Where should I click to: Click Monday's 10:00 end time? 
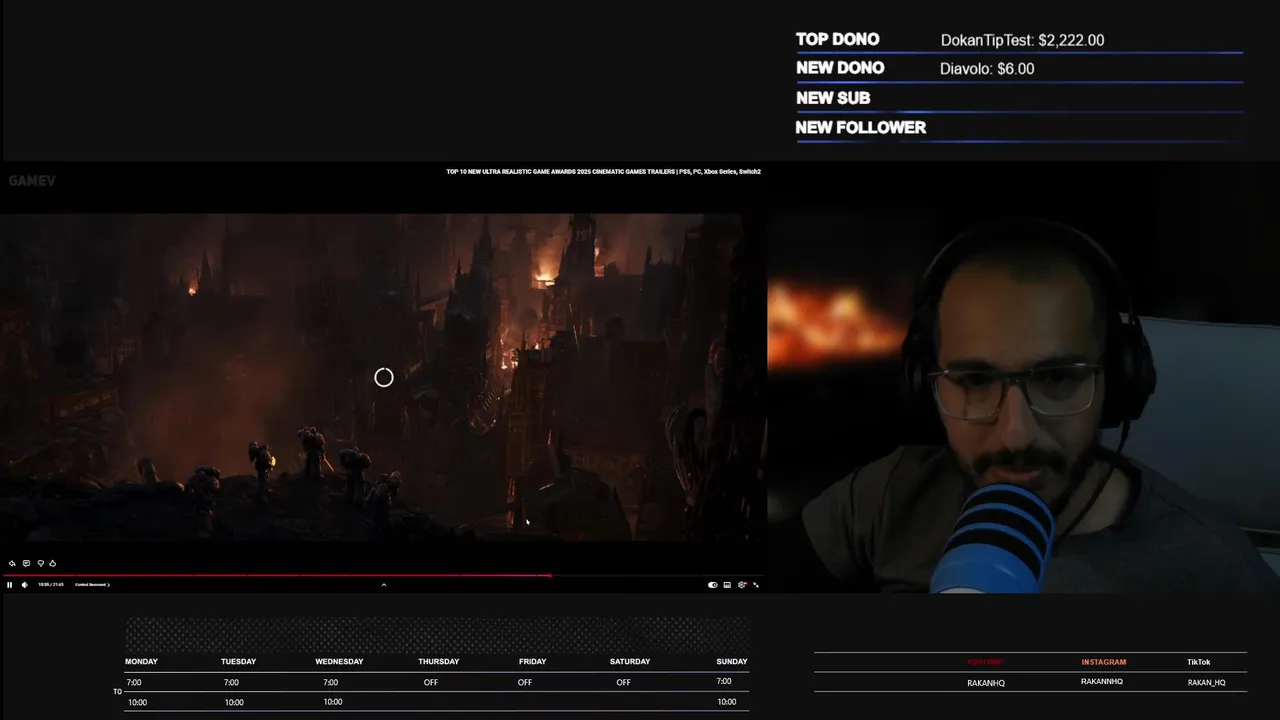click(137, 702)
